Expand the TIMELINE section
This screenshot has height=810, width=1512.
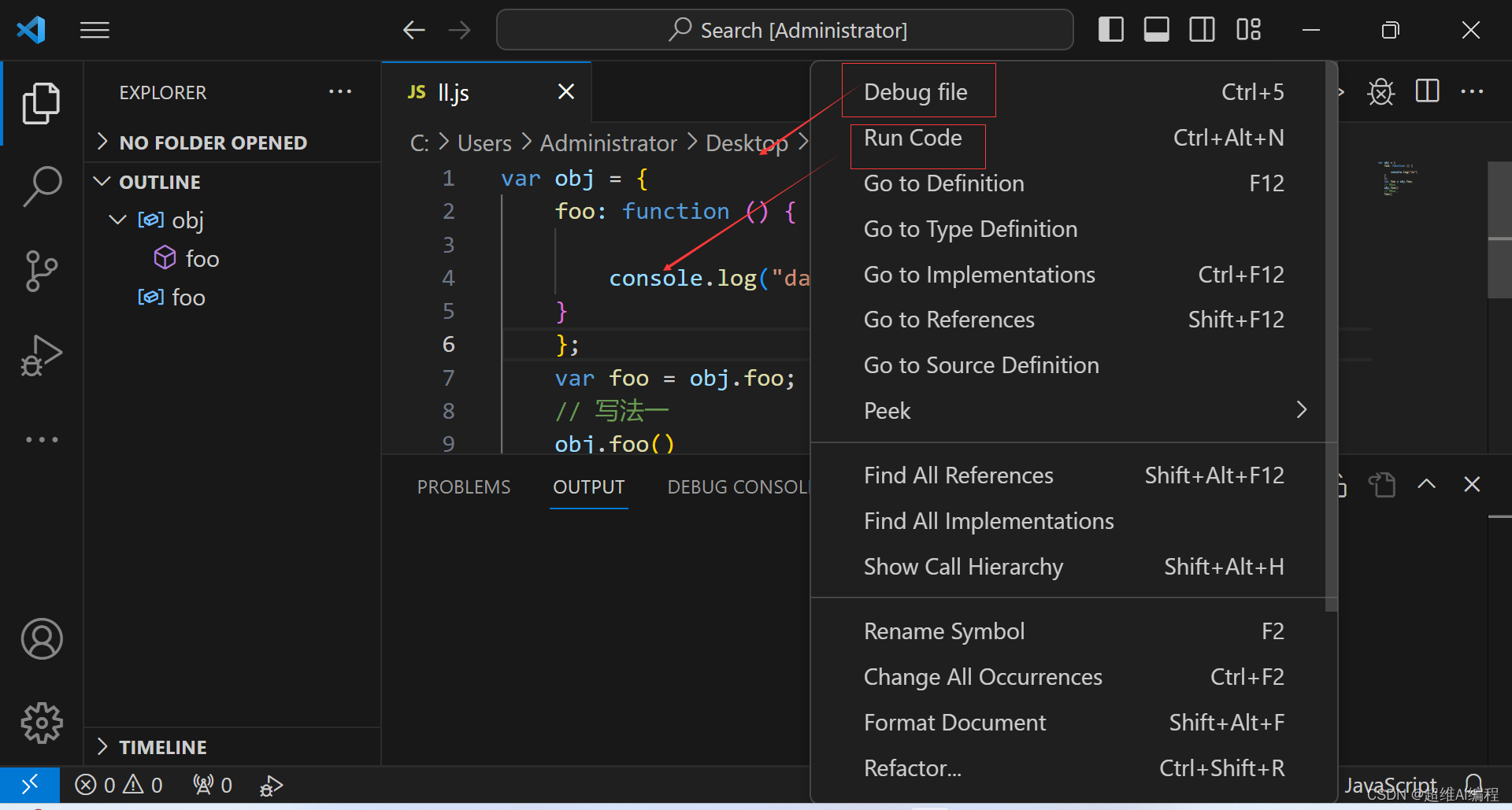tap(232, 746)
